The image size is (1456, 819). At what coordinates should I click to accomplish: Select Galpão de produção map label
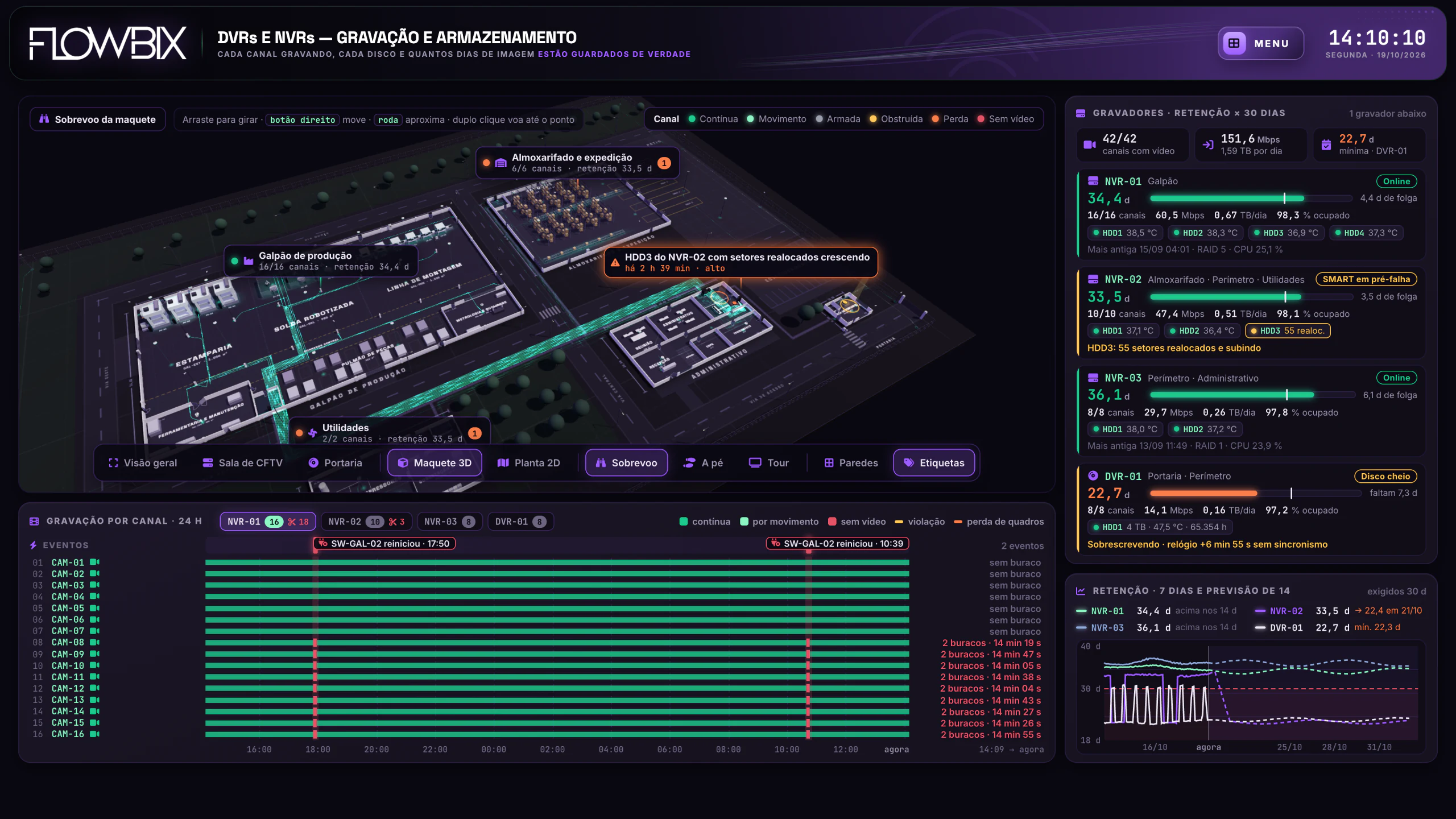[x=321, y=261]
